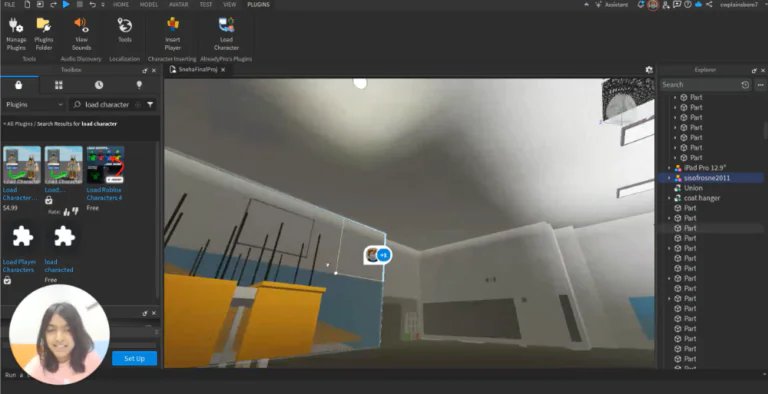Click the View Sounds plugin
This screenshot has width=768, height=394.
[x=81, y=34]
